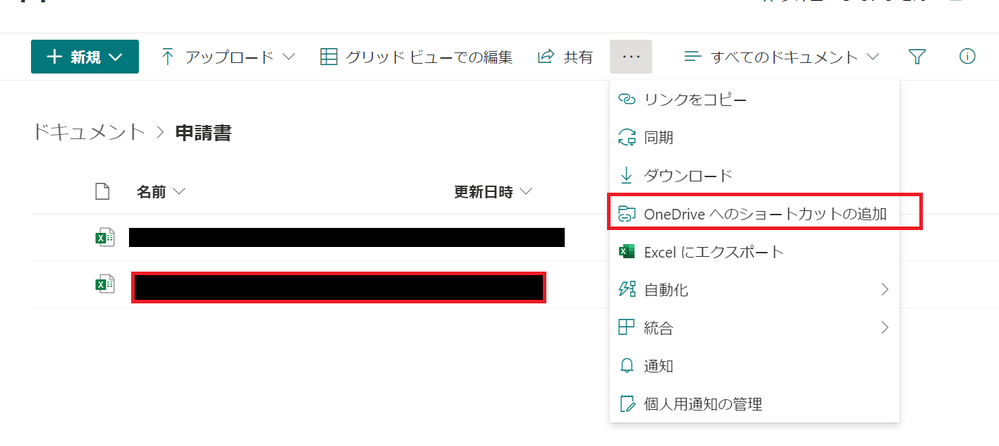Click the ellipsis more options button

pos(631,57)
